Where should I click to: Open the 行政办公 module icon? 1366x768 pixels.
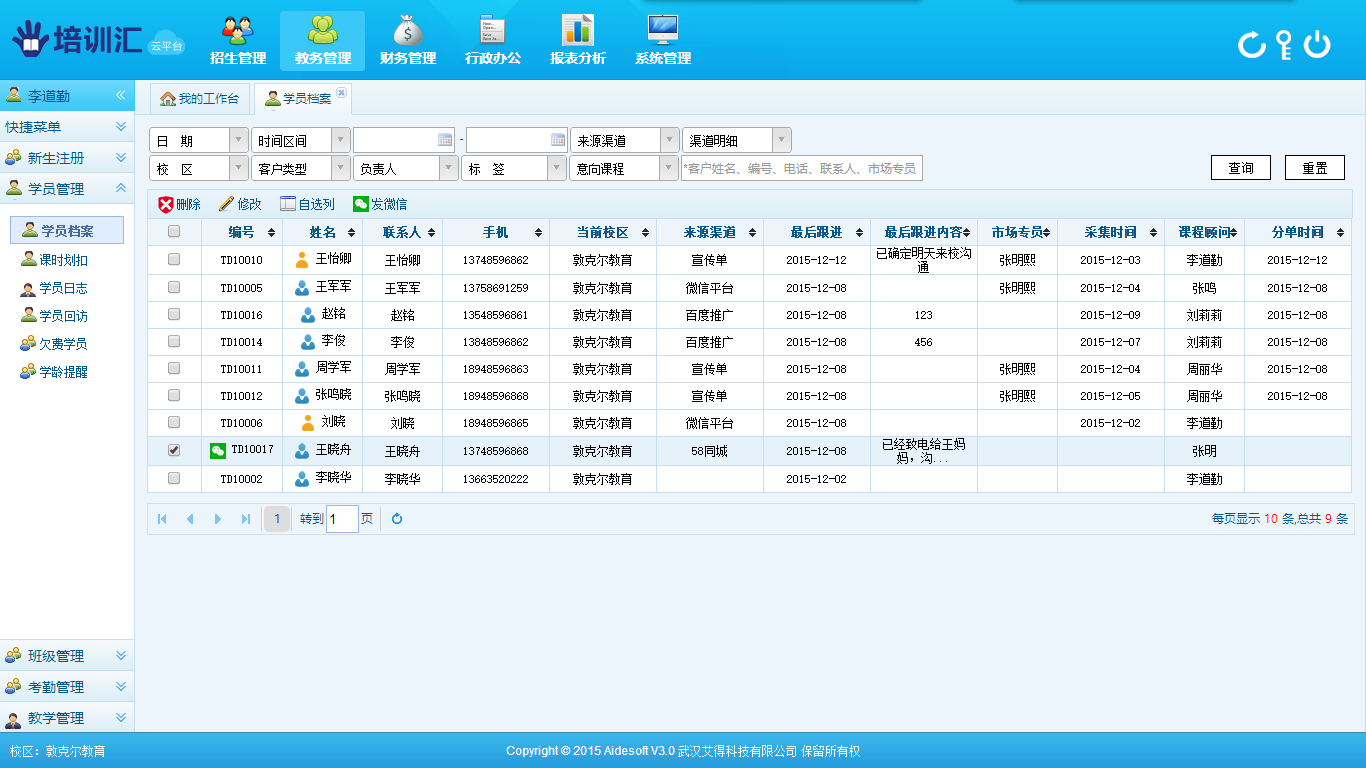[492, 40]
